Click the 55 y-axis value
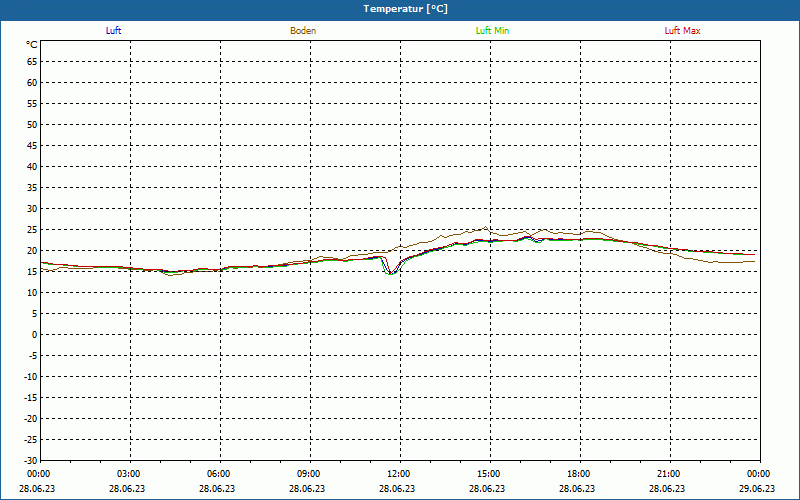The height and width of the screenshot is (500, 800). tap(32, 104)
